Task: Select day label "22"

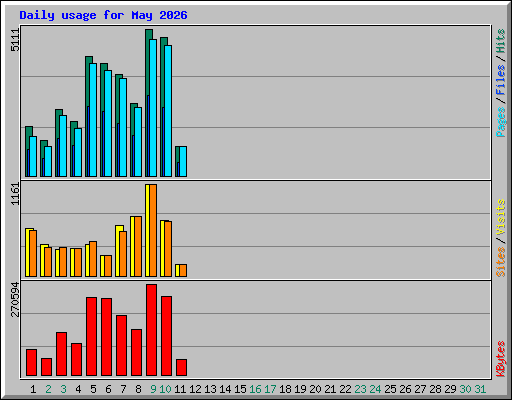Action: coord(345,389)
